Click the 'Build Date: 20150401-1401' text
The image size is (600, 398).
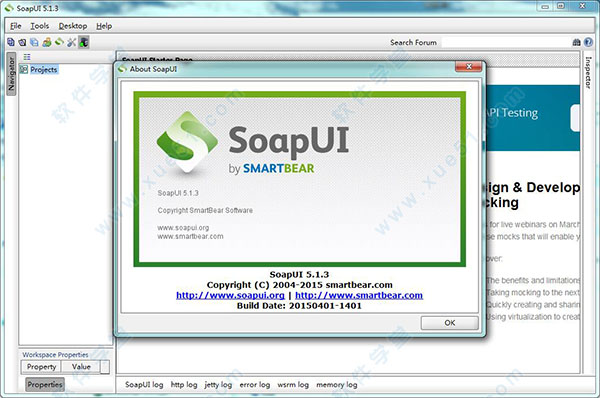pos(299,305)
